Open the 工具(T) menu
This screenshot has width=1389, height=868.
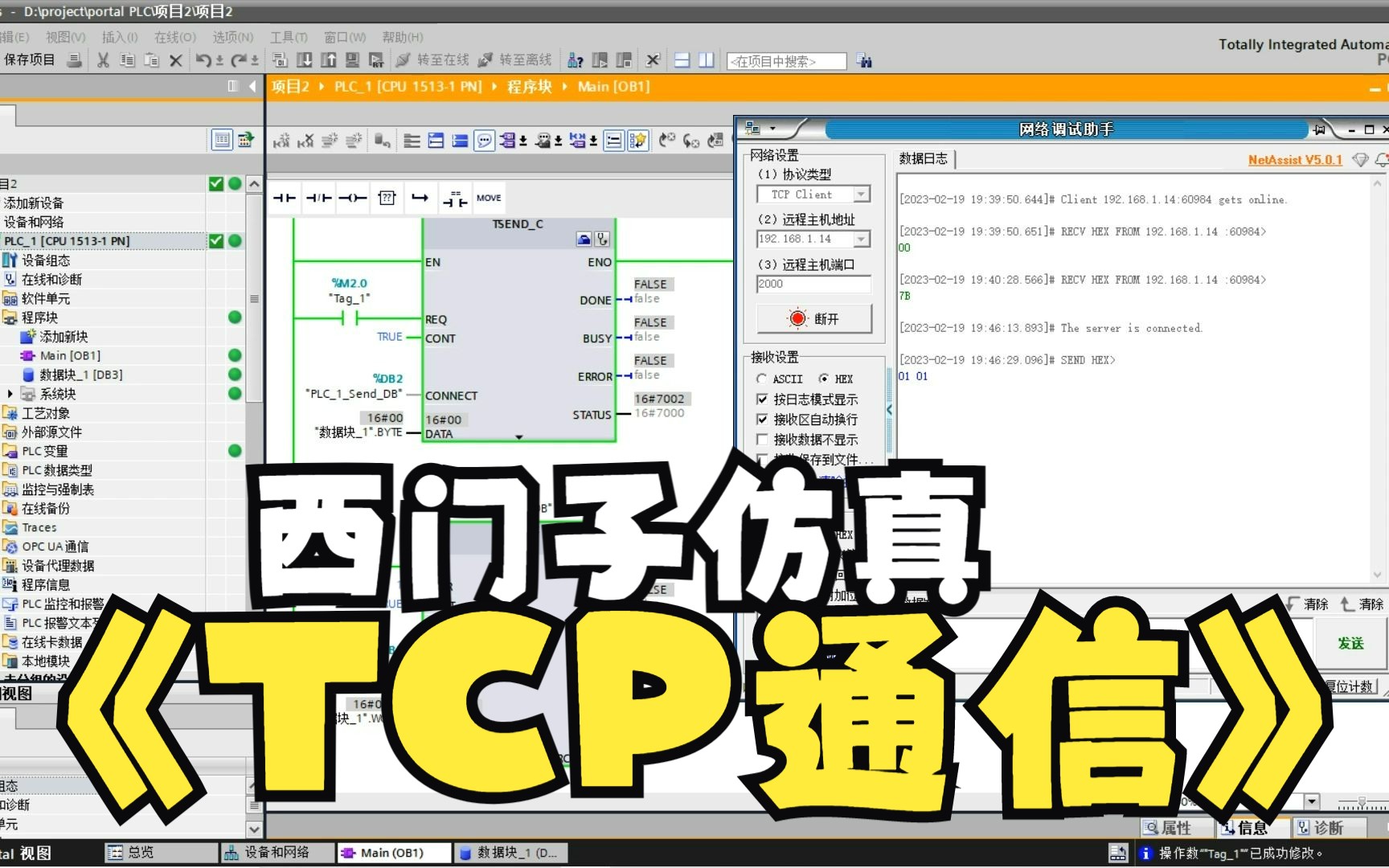click(288, 37)
